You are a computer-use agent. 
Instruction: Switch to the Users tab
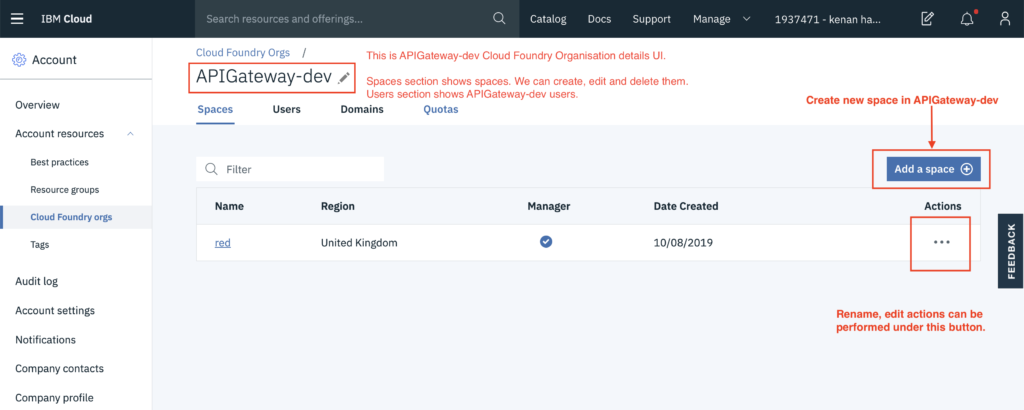point(286,110)
